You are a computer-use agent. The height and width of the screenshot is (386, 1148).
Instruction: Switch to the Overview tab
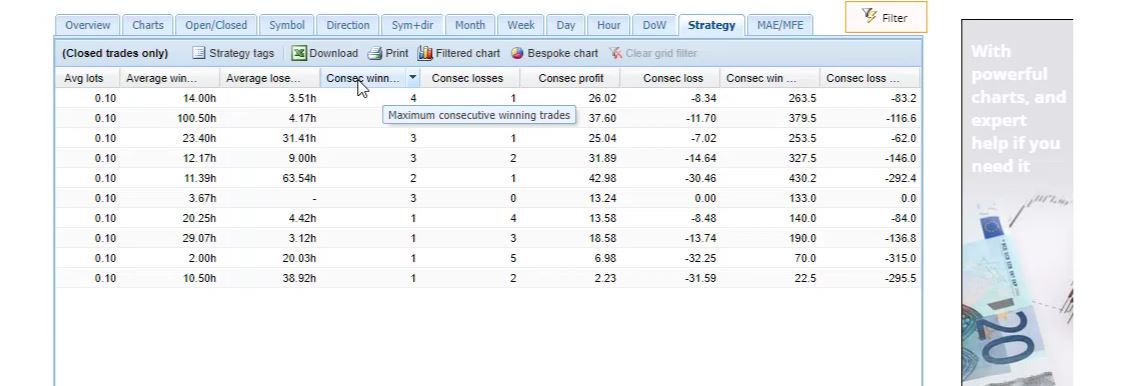(88, 25)
